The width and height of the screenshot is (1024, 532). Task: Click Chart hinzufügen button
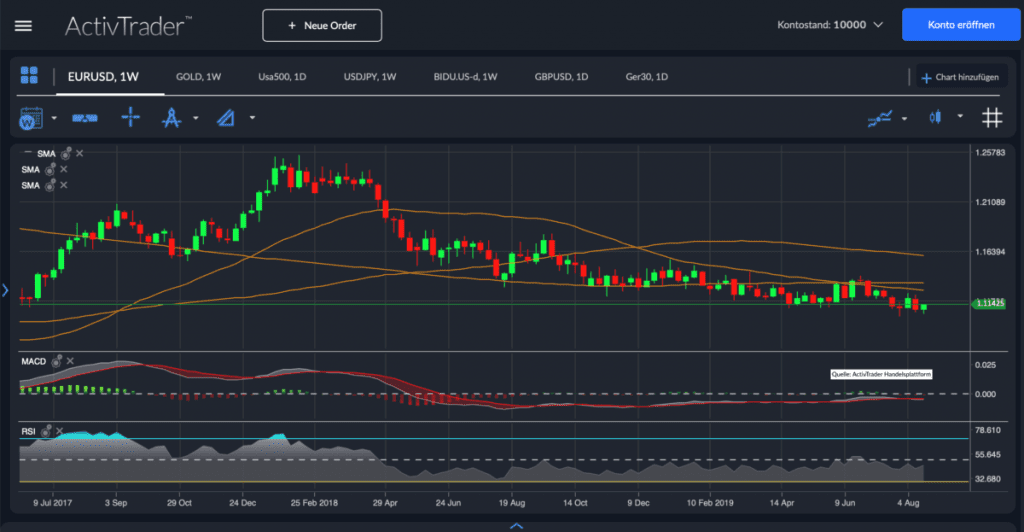tap(961, 77)
